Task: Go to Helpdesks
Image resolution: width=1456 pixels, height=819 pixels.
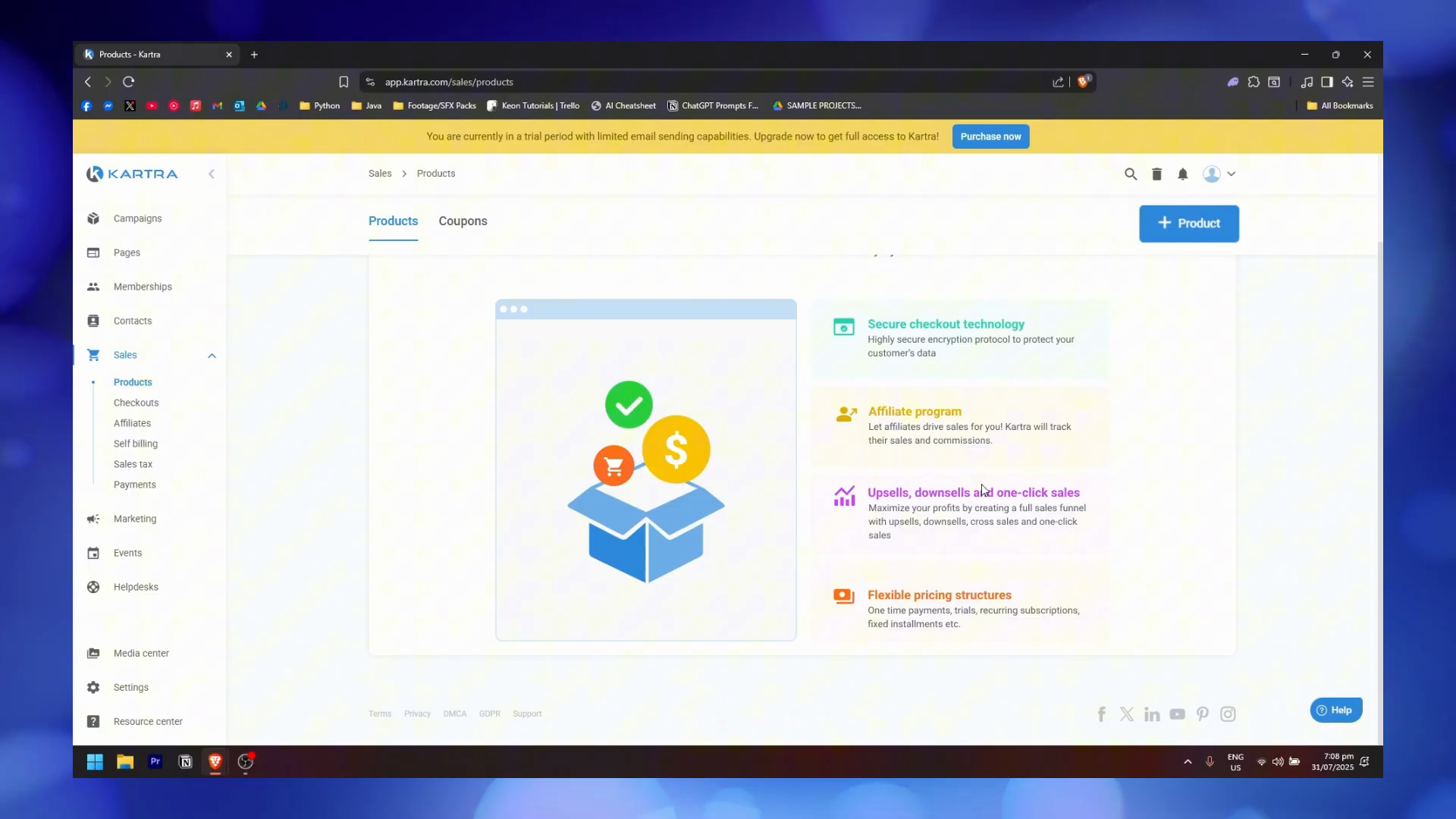Action: 136,587
